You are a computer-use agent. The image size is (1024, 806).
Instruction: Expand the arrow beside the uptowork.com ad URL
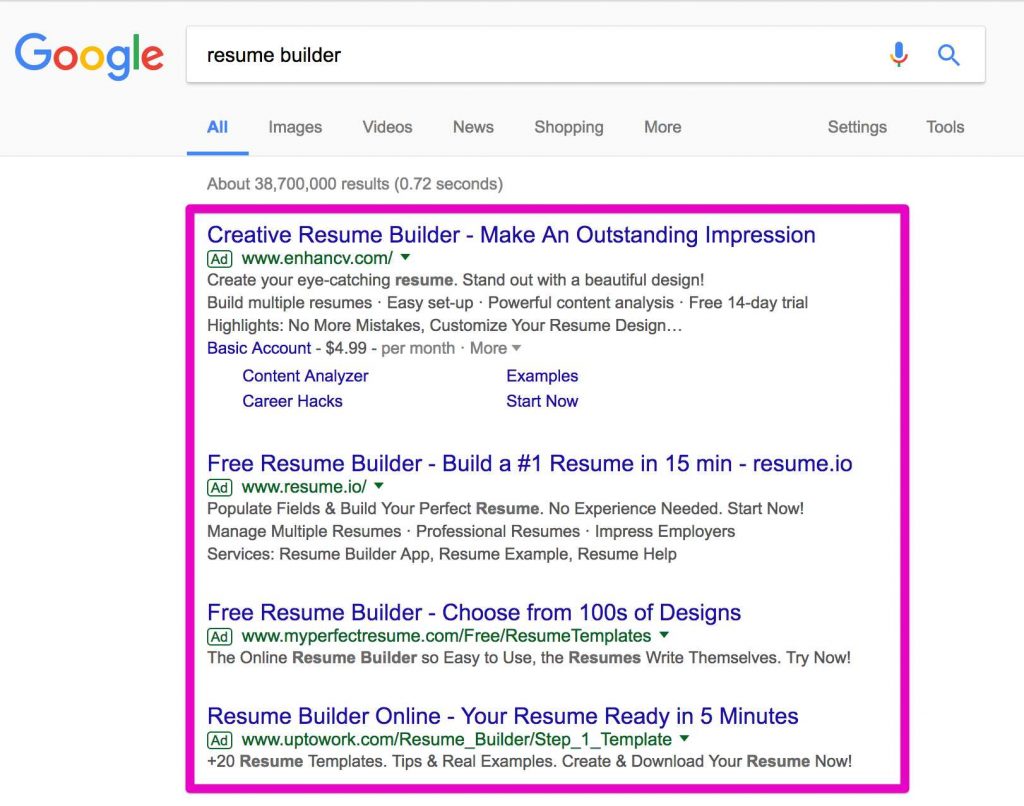point(685,740)
